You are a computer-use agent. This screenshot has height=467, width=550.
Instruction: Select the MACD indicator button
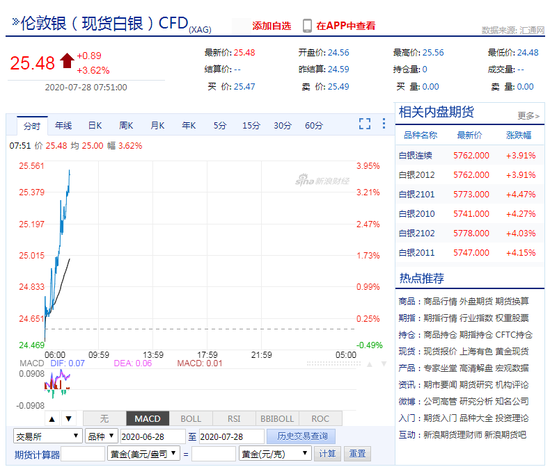[147, 419]
